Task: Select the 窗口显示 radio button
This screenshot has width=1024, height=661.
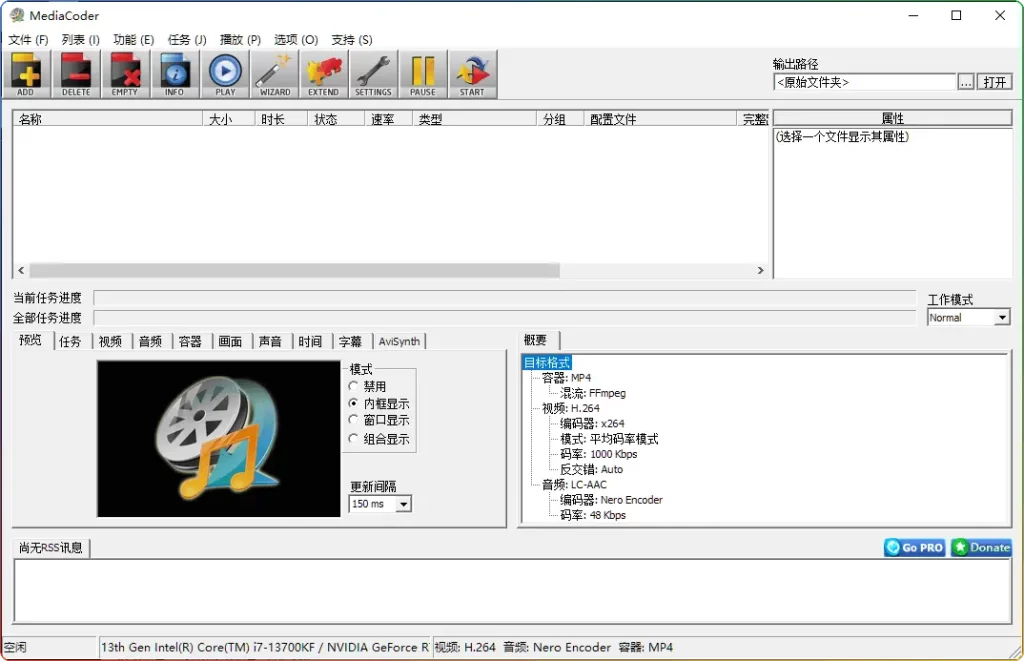Action: 353,420
